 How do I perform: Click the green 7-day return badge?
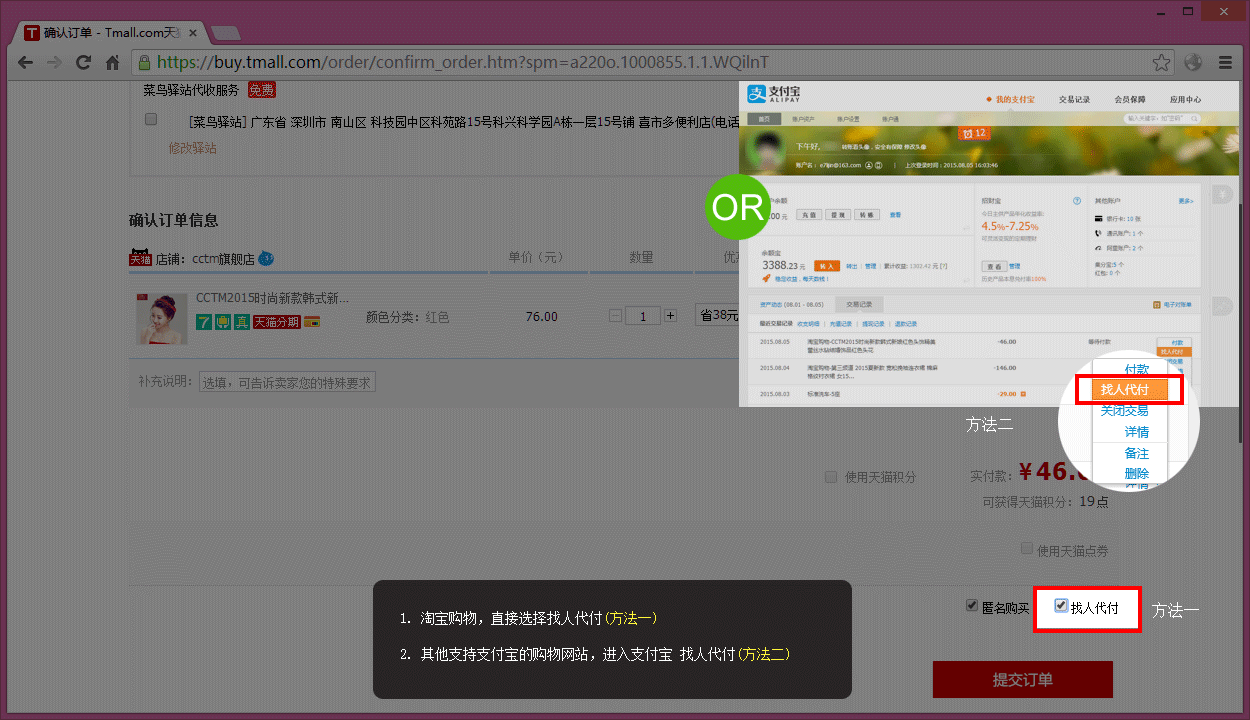click(203, 322)
